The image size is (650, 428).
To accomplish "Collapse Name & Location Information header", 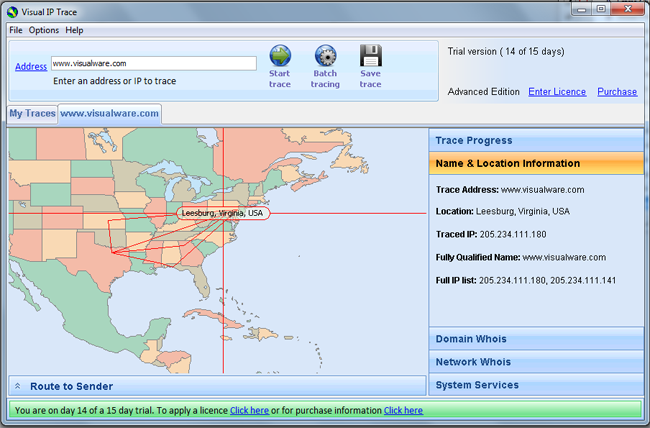I will coord(507,163).
